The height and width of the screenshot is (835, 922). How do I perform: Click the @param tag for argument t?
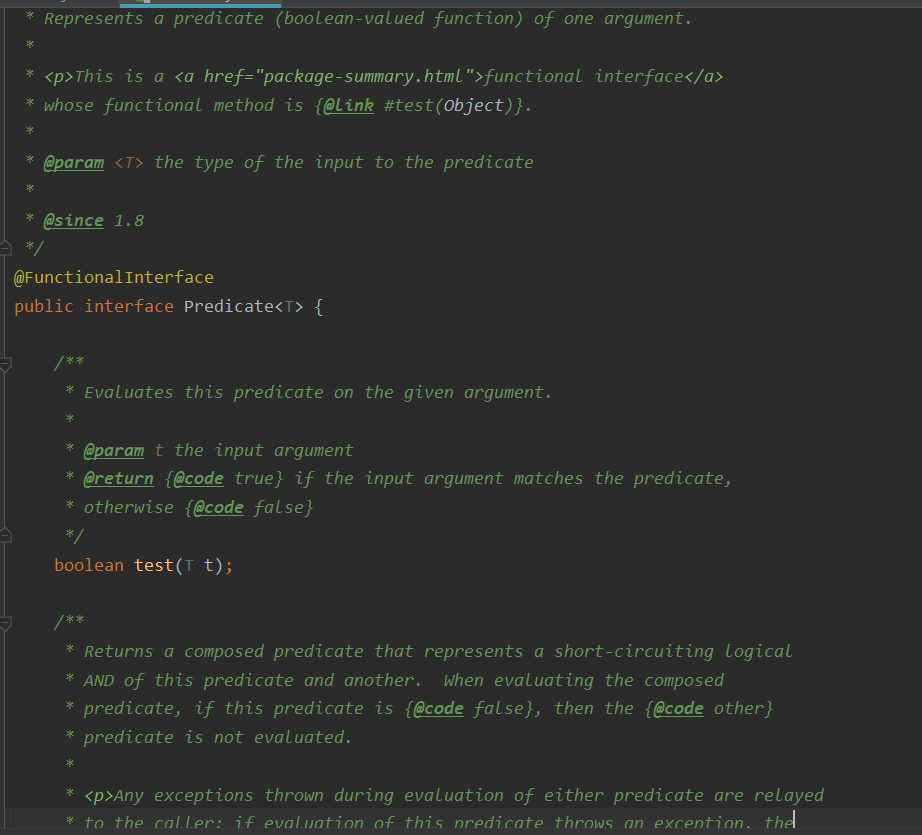click(113, 450)
